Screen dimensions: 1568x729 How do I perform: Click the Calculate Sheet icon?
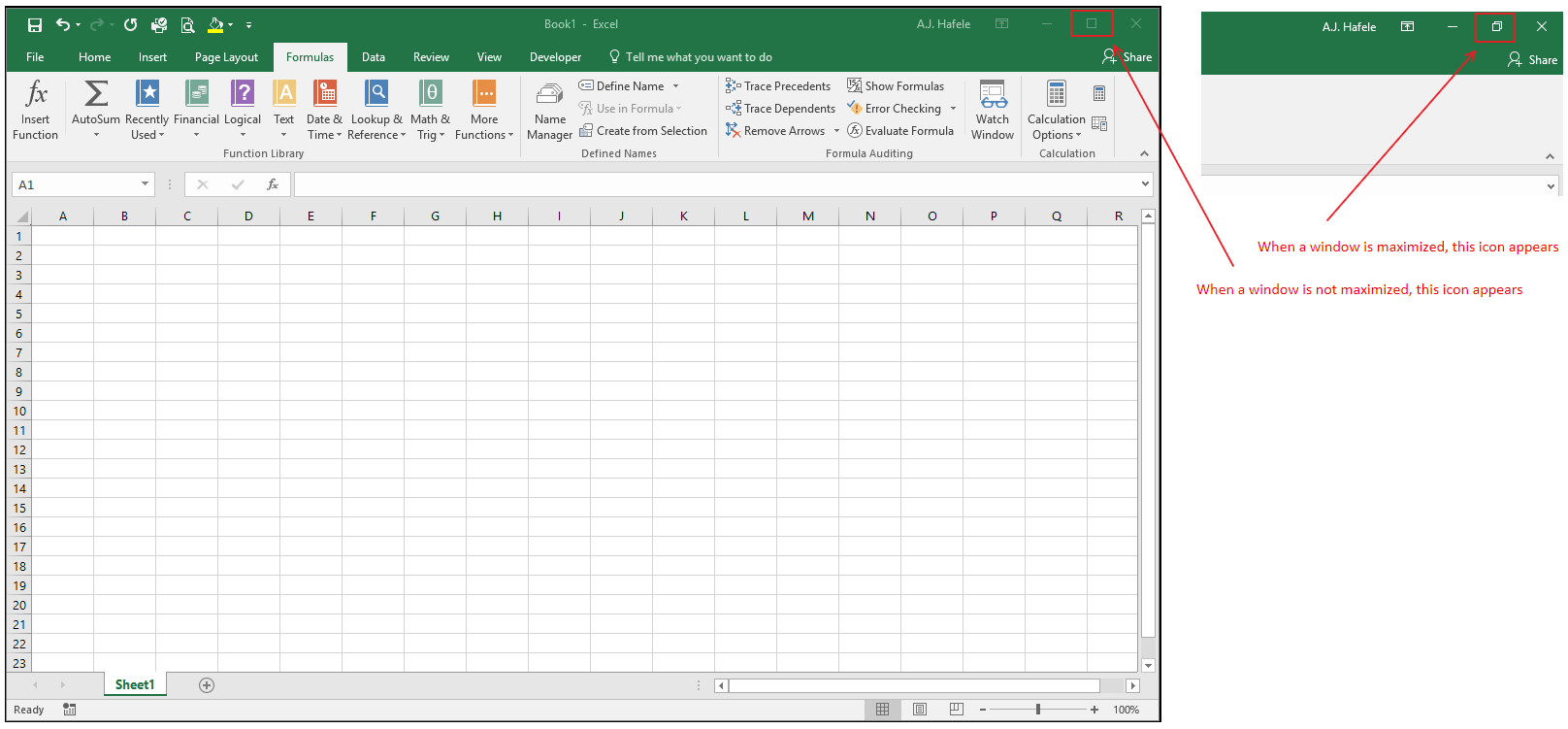(x=1099, y=123)
